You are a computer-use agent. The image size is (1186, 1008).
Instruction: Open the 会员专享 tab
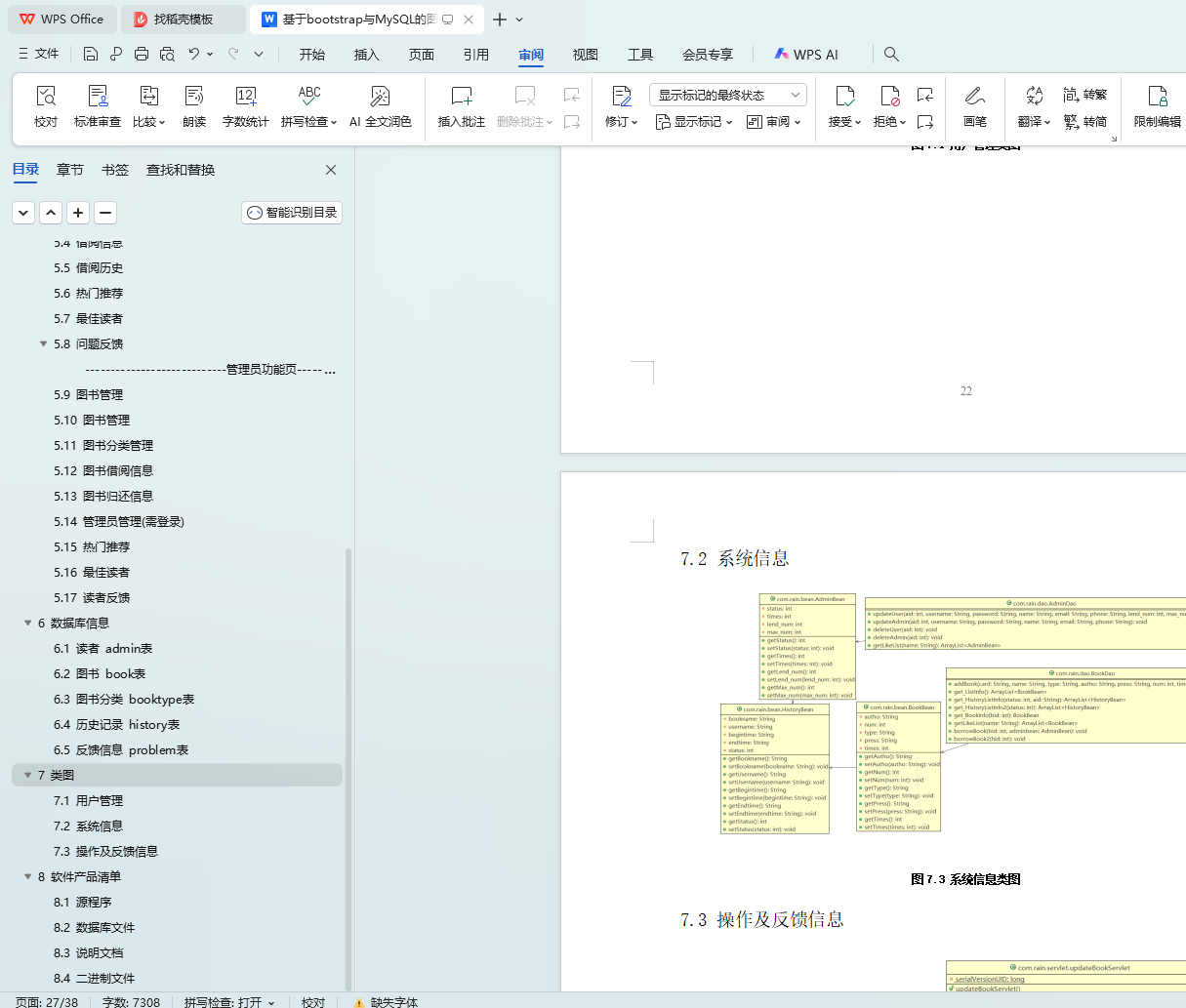coord(708,55)
